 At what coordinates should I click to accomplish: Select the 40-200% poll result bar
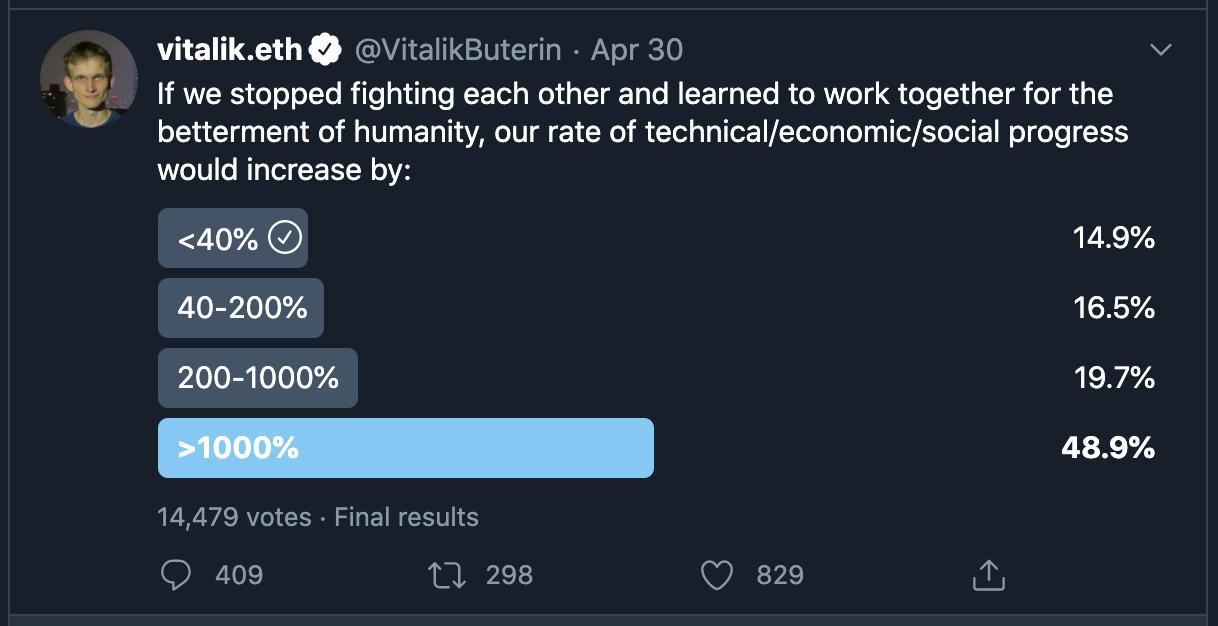pos(241,308)
